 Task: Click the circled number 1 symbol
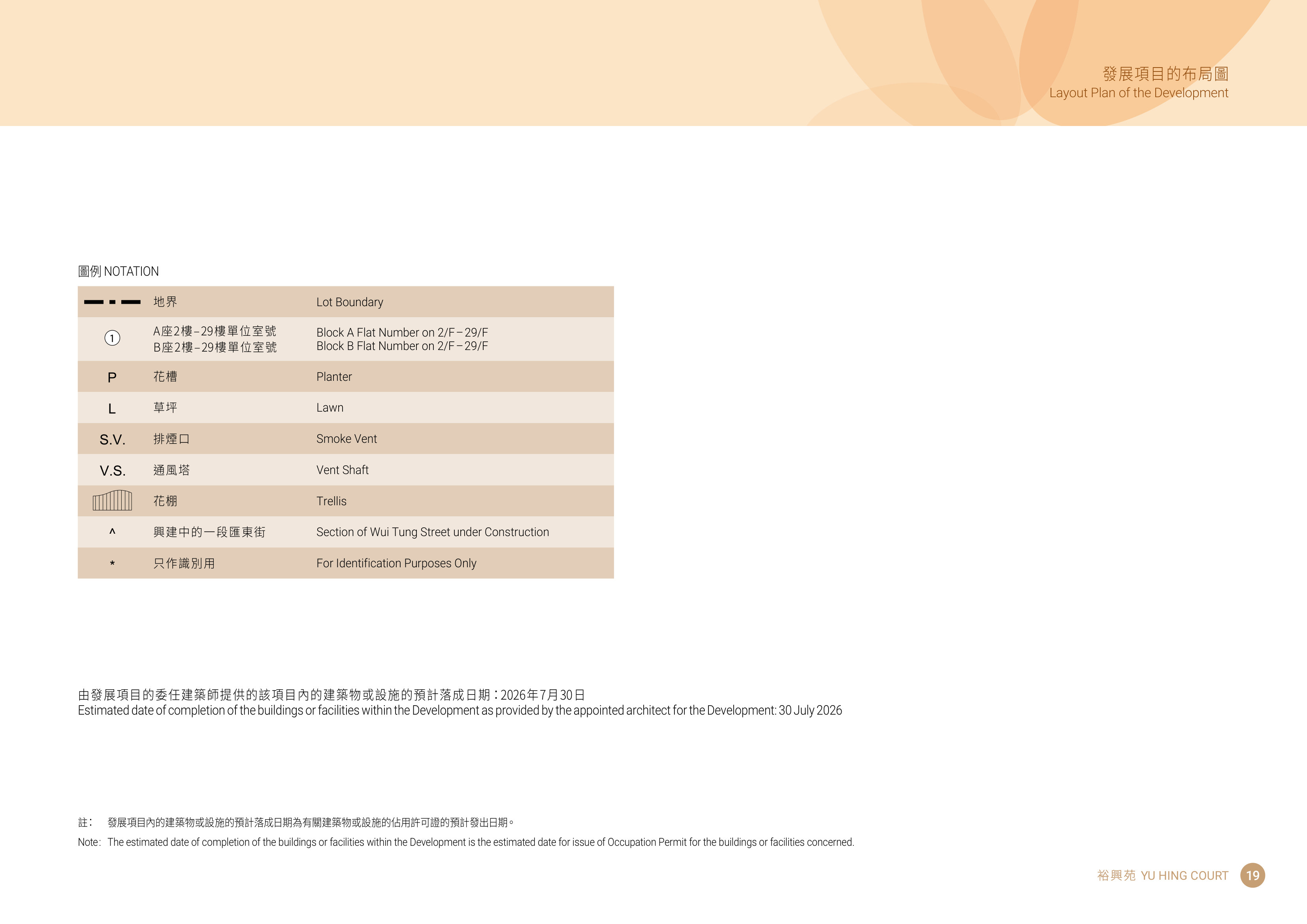[x=112, y=338]
